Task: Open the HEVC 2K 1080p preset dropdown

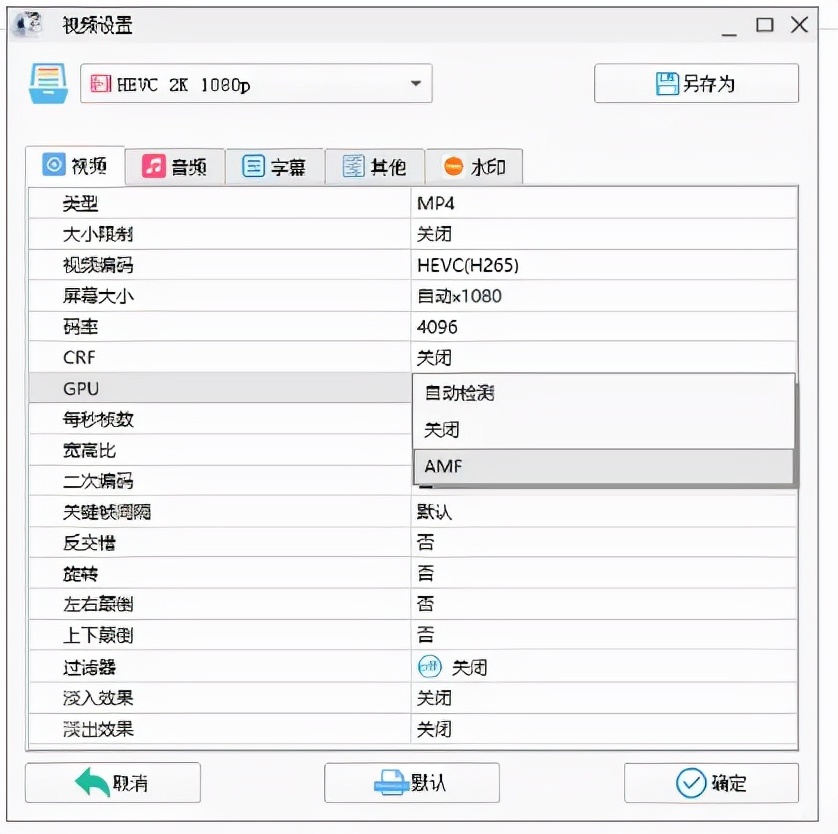Action: (256, 83)
